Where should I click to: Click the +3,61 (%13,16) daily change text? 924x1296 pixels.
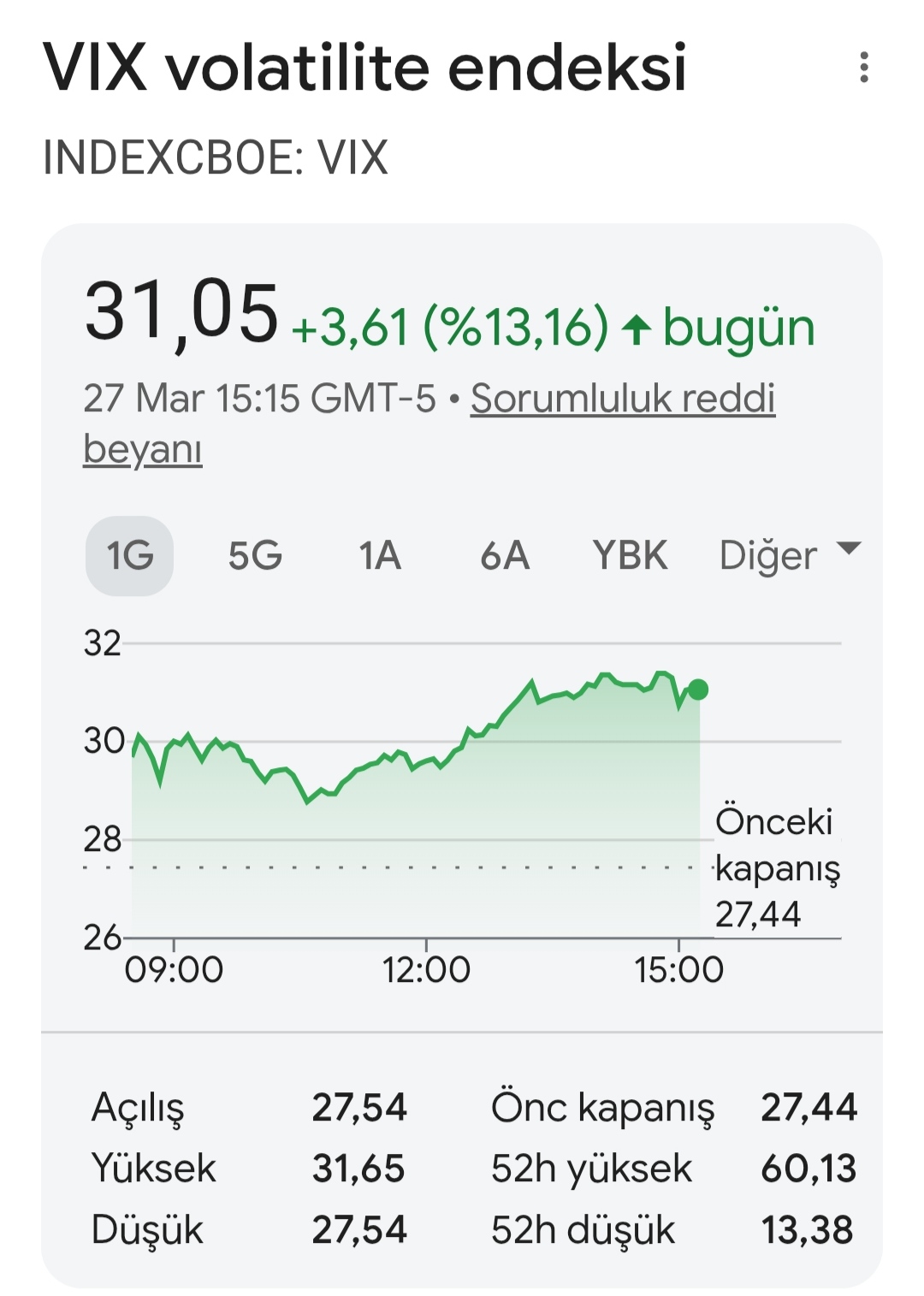(x=450, y=328)
